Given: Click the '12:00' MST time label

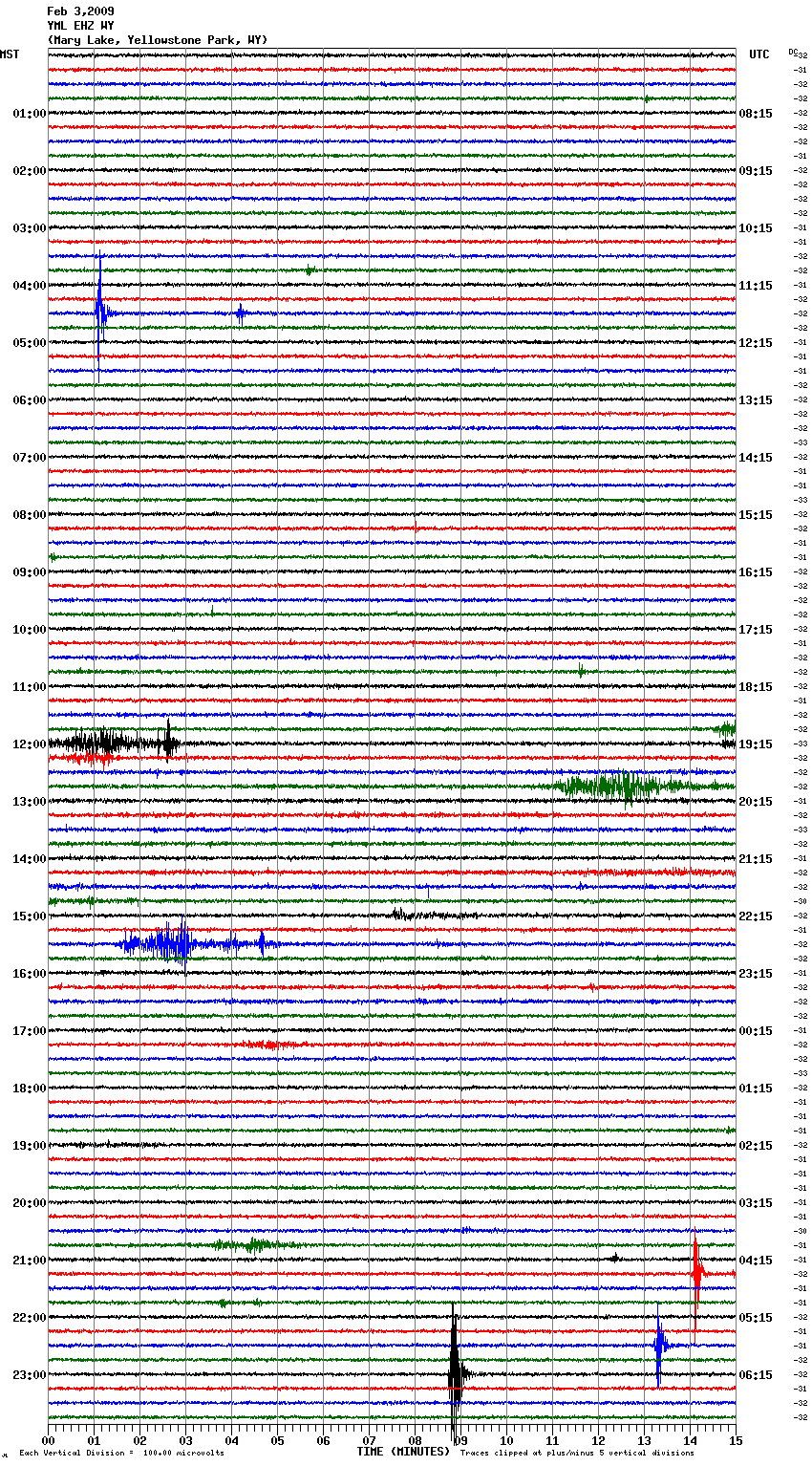Looking at the screenshot, I should 29,744.
